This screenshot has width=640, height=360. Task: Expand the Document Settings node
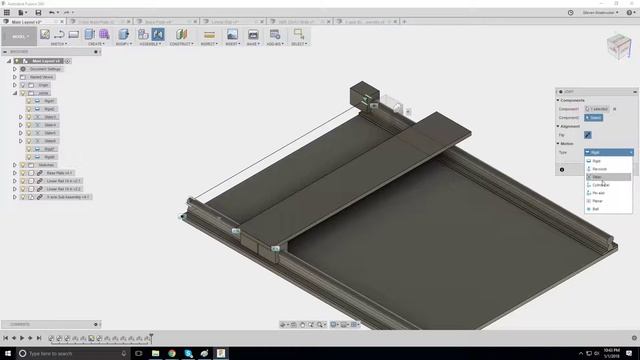(15, 69)
